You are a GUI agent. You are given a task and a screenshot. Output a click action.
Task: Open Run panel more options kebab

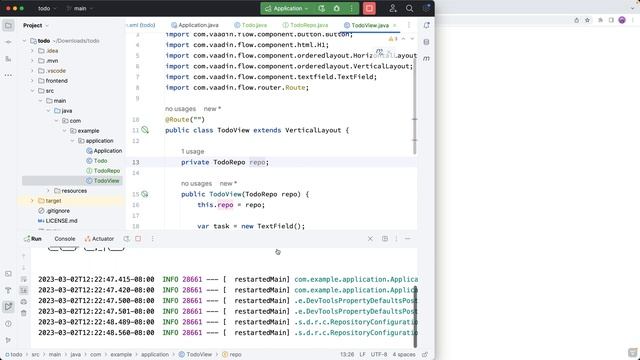click(153, 238)
